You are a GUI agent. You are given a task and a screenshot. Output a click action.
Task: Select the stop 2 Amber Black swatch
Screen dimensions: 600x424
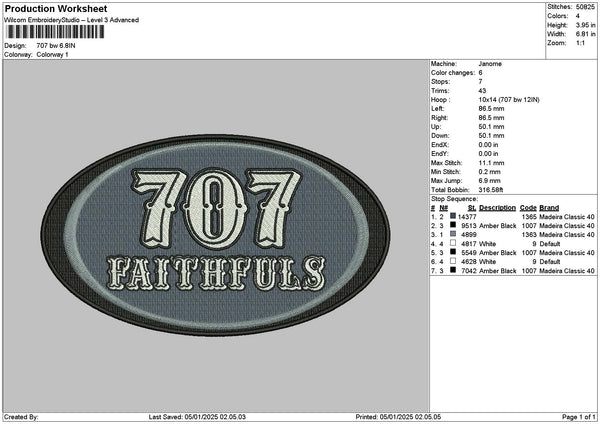pyautogui.click(x=453, y=225)
